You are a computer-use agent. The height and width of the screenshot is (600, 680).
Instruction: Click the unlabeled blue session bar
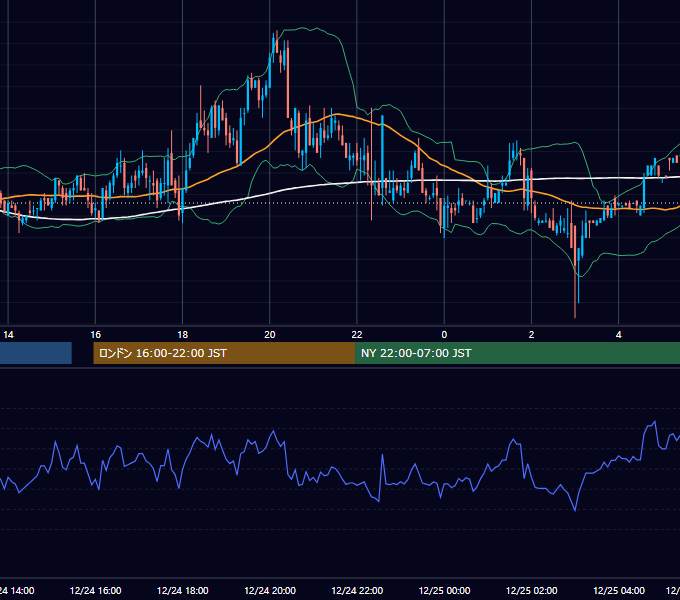36,353
